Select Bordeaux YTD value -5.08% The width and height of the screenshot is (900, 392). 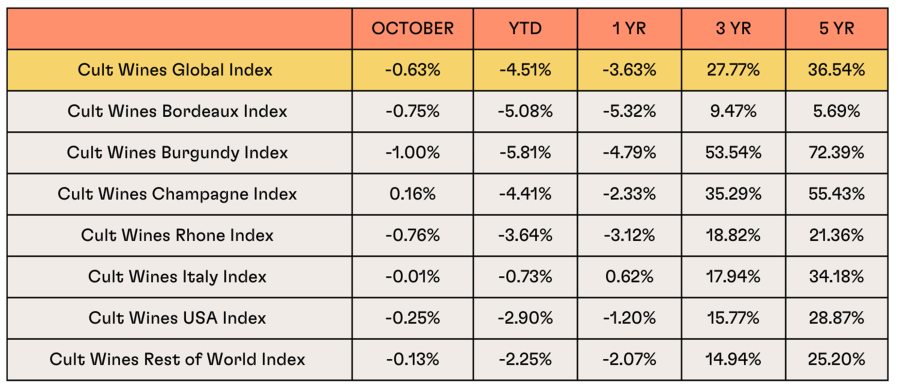pyautogui.click(x=525, y=111)
